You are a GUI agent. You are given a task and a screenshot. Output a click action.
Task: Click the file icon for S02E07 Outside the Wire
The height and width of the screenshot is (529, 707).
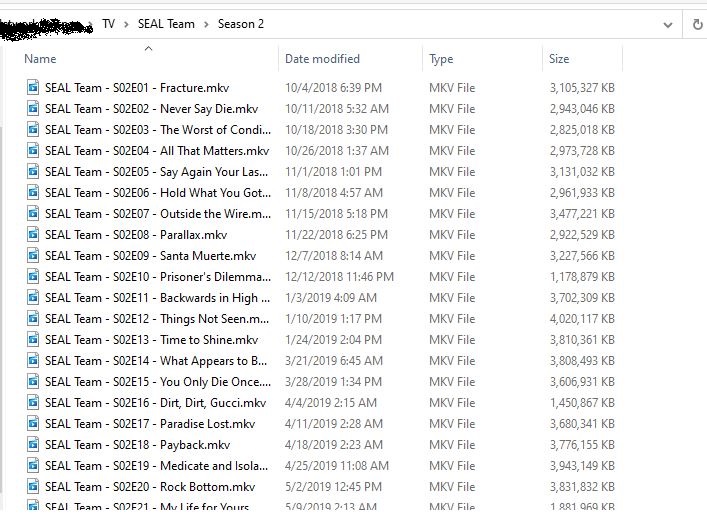(33, 213)
